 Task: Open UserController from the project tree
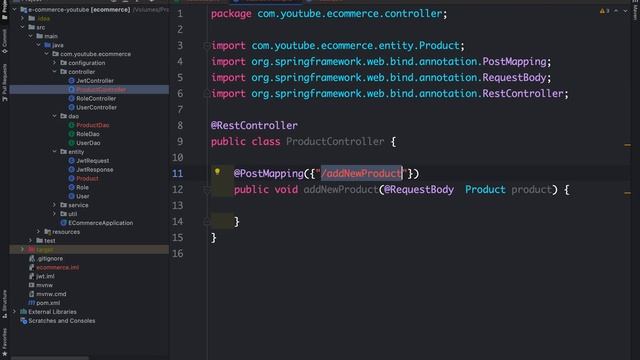(96, 107)
